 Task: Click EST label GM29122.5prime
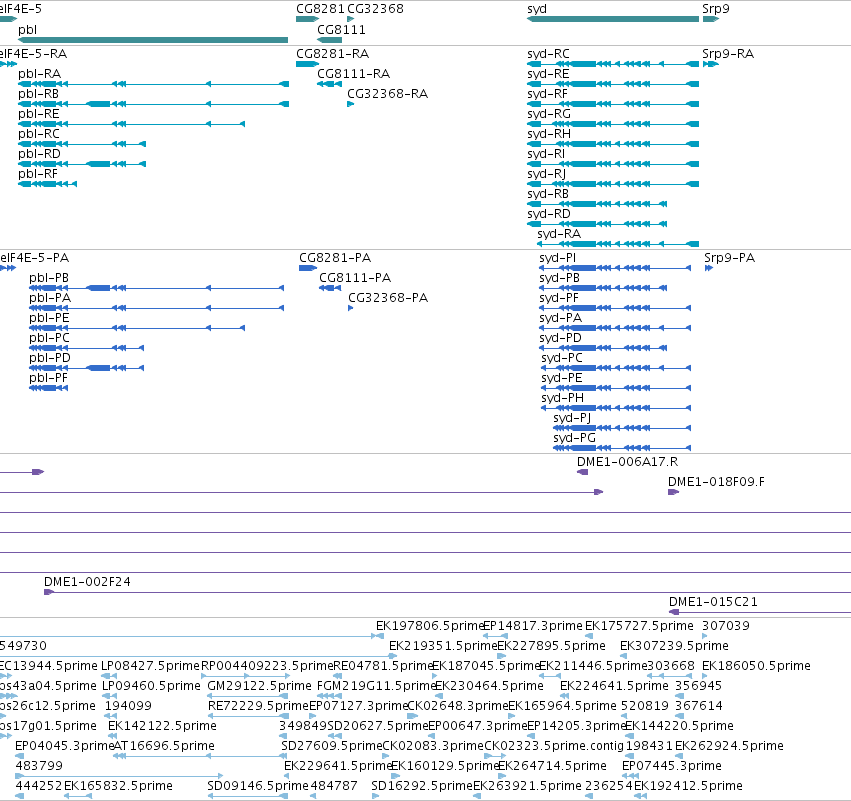point(259,686)
